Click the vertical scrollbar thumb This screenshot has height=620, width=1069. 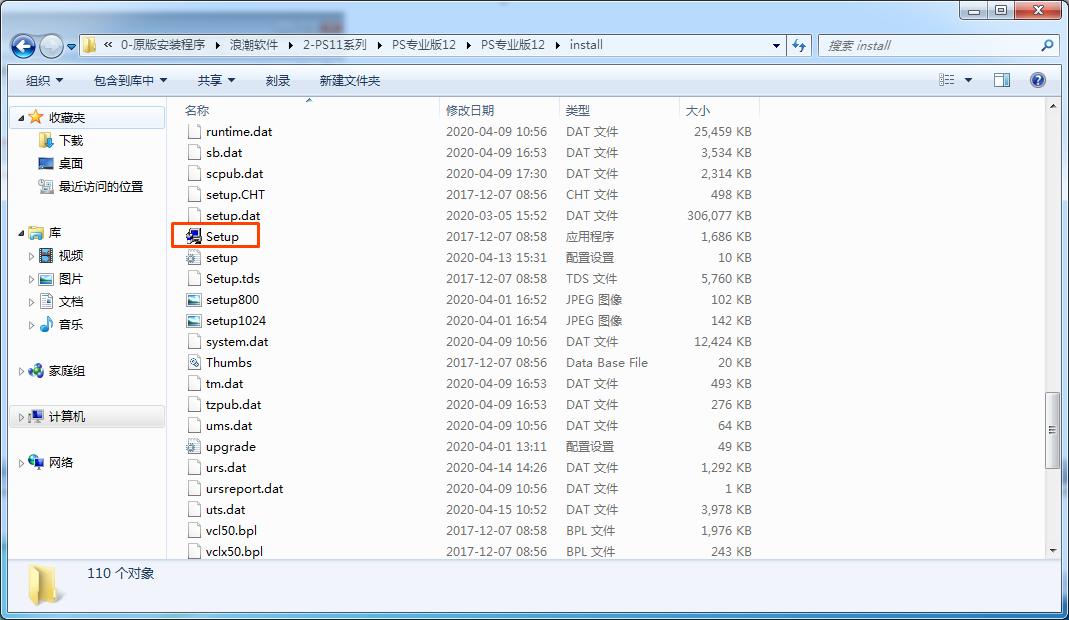point(1052,430)
